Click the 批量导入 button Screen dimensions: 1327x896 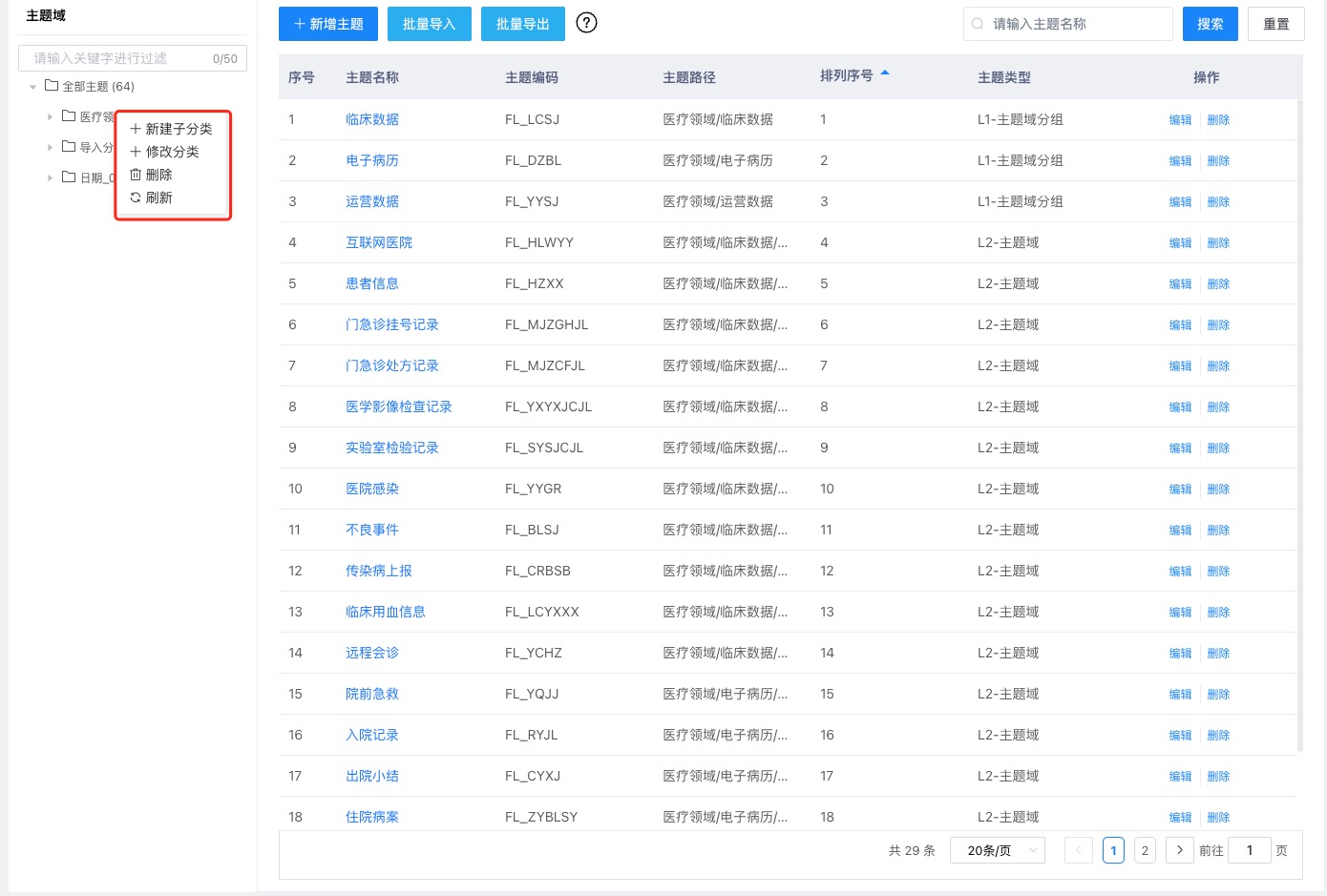coord(429,24)
